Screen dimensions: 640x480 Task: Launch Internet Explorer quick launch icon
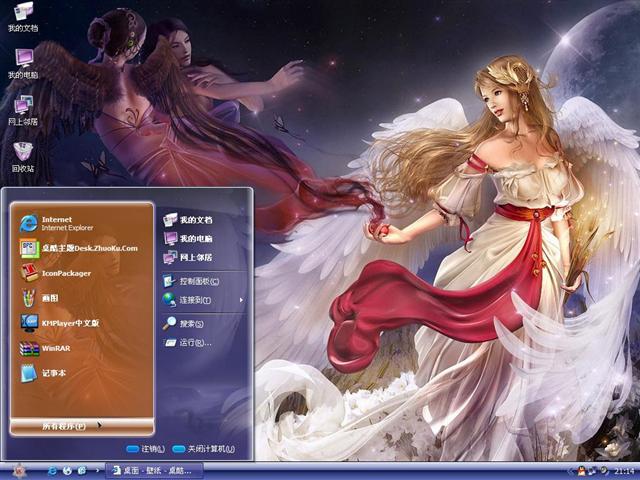52,471
